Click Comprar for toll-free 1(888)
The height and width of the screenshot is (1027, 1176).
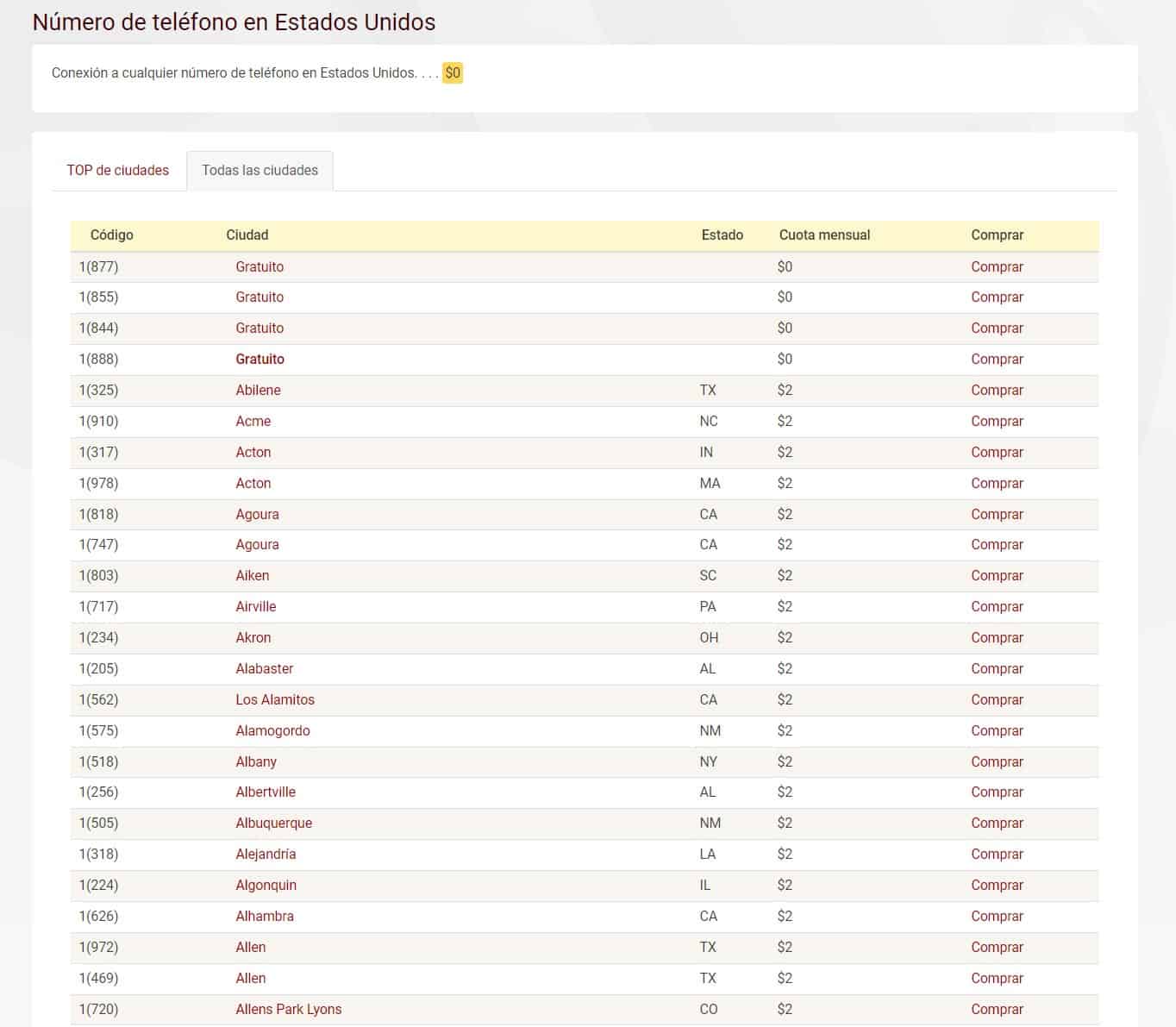click(997, 359)
